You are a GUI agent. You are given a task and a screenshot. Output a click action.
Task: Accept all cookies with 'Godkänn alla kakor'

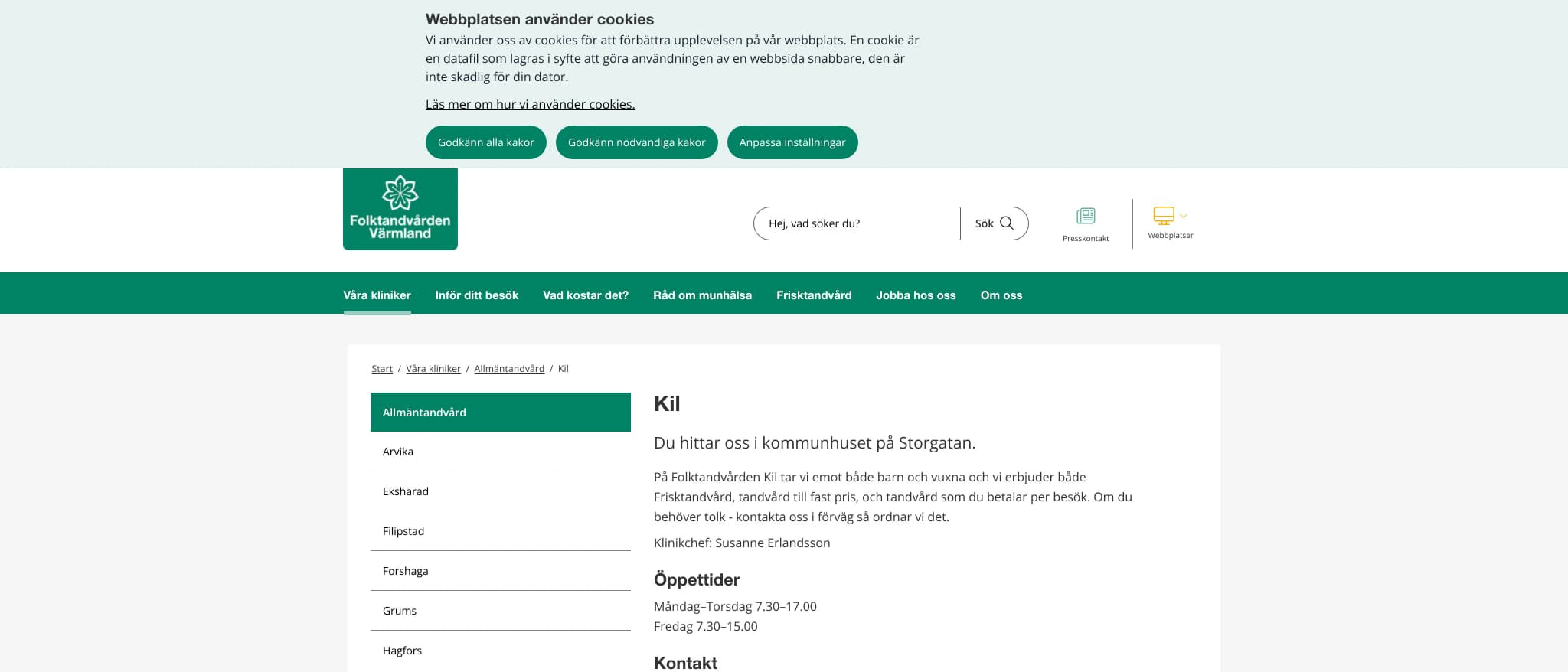click(486, 142)
